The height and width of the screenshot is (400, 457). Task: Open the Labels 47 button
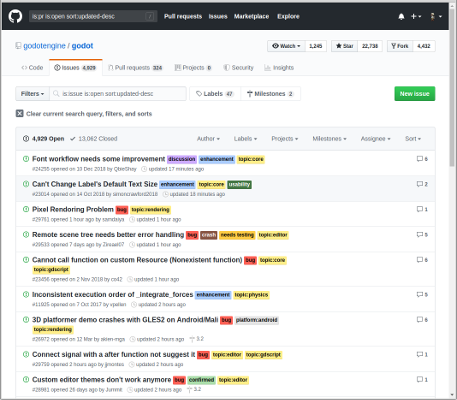pos(215,94)
